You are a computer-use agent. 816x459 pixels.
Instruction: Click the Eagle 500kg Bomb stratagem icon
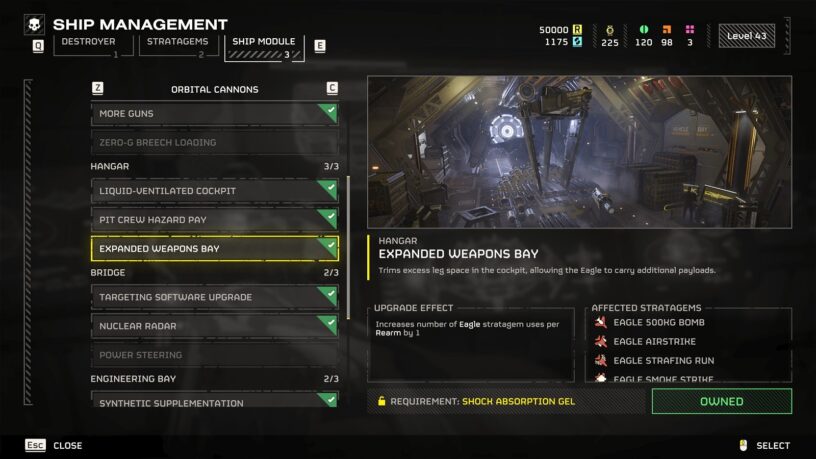(x=601, y=322)
